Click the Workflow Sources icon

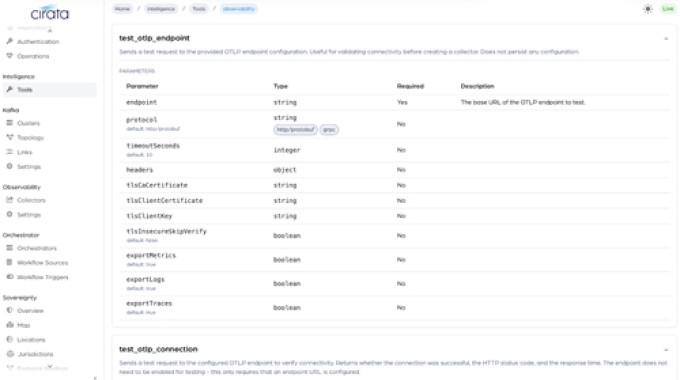tap(10, 262)
